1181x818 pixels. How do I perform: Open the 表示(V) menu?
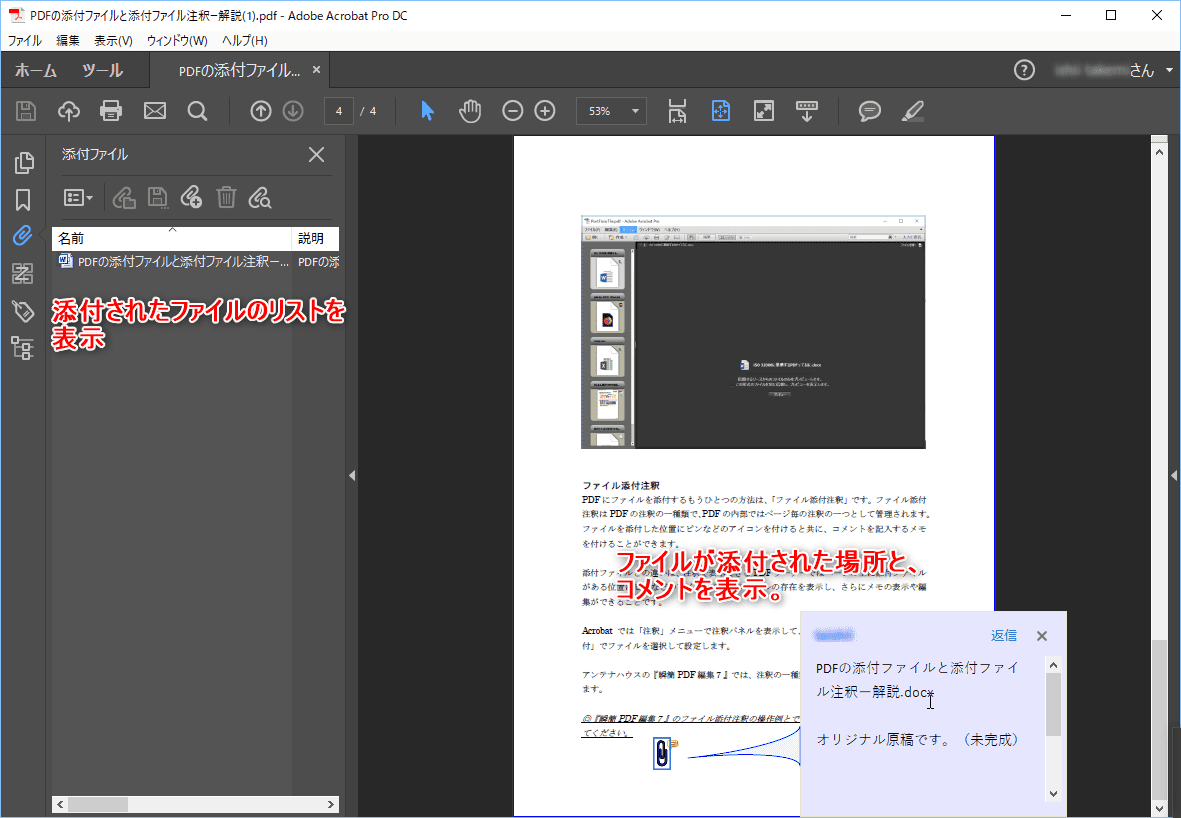pos(113,41)
